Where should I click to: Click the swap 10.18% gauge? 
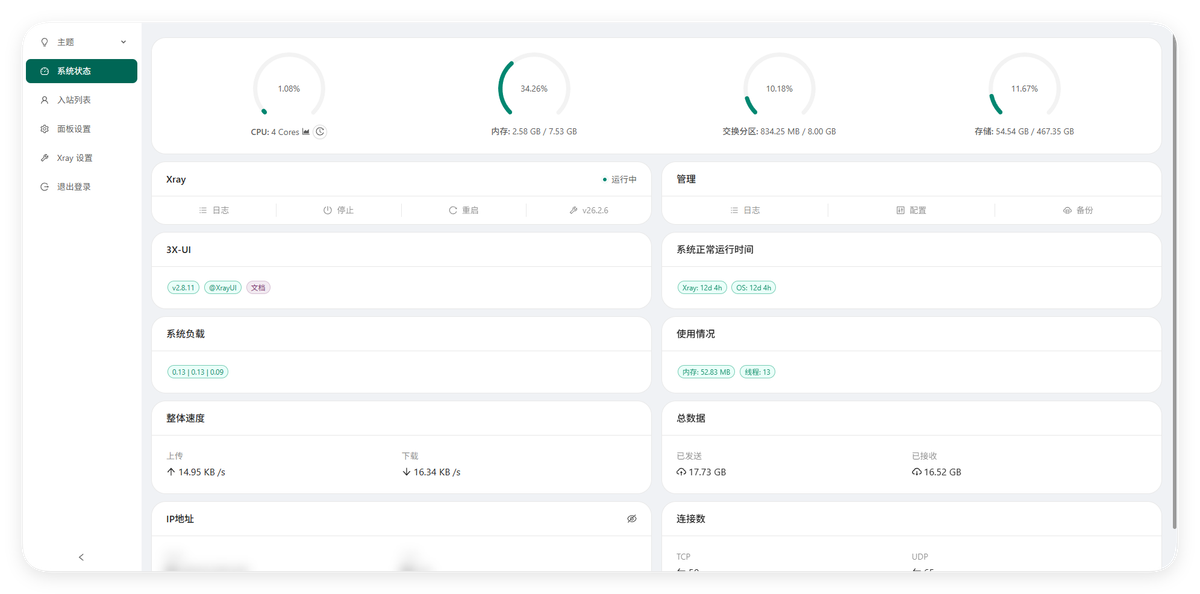coord(779,88)
